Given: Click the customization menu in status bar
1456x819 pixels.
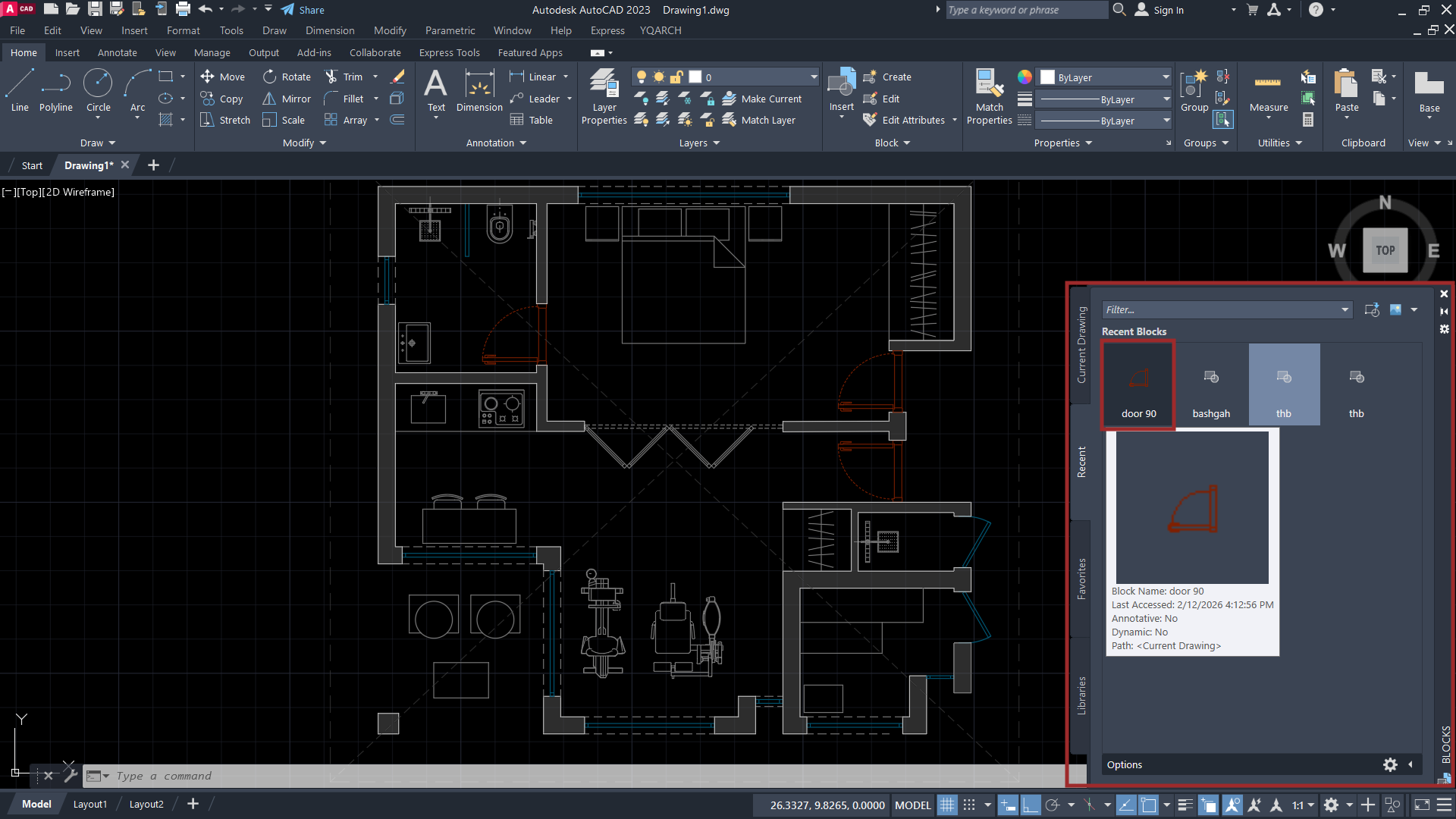Looking at the screenshot, I should coord(1445,805).
